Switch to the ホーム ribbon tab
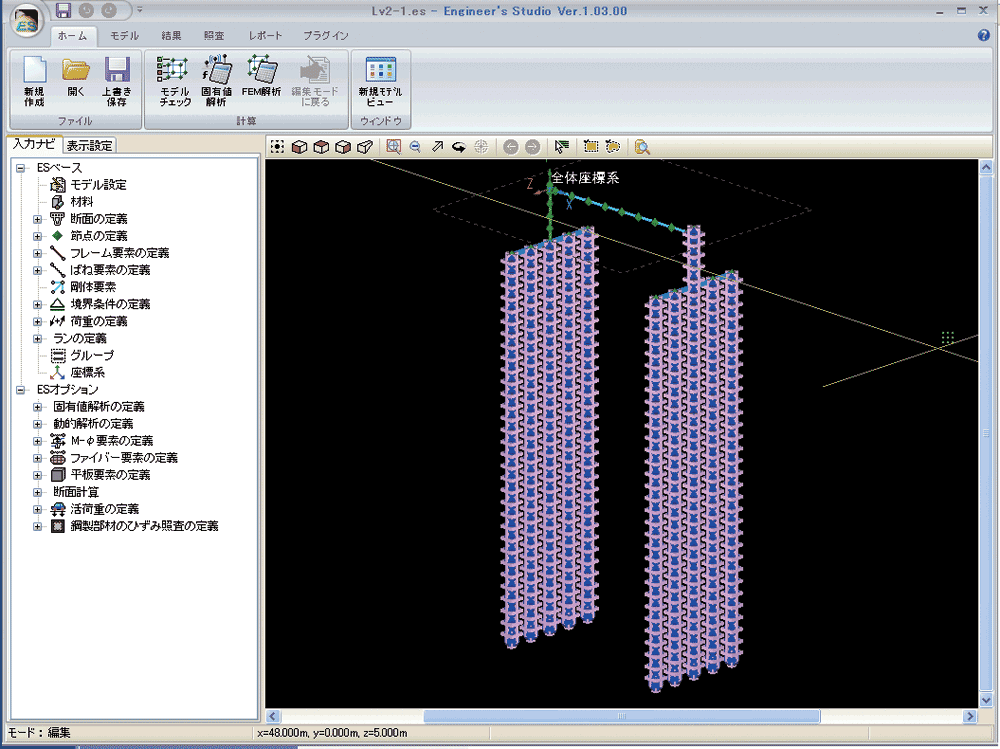 (73, 36)
